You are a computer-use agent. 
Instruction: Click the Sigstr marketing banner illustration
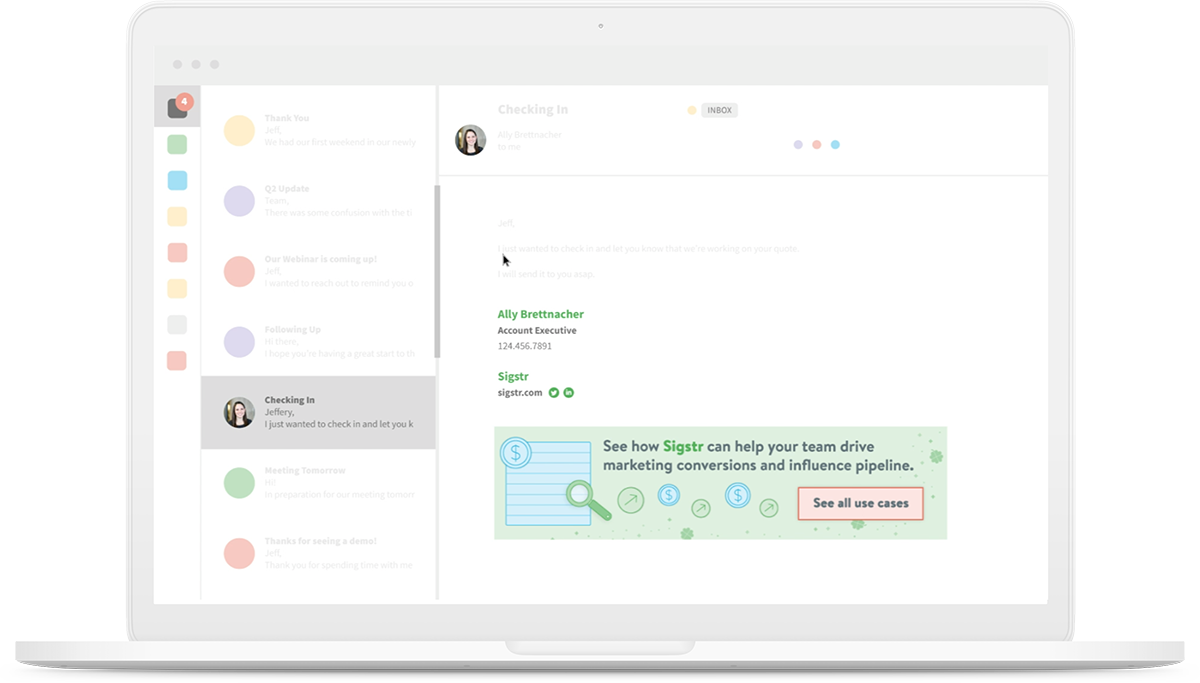(x=720, y=483)
